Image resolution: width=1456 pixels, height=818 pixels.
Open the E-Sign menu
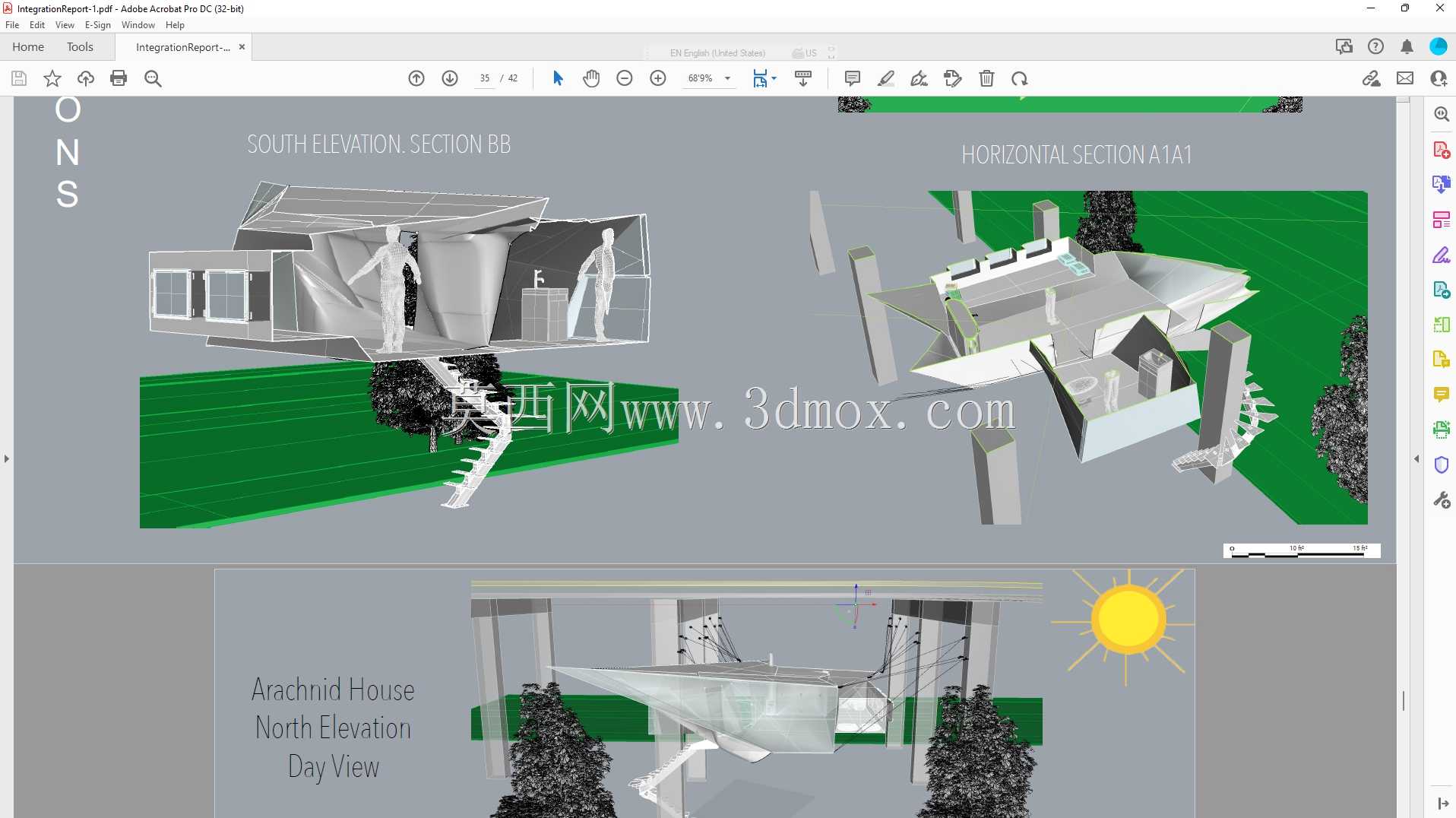tap(98, 25)
